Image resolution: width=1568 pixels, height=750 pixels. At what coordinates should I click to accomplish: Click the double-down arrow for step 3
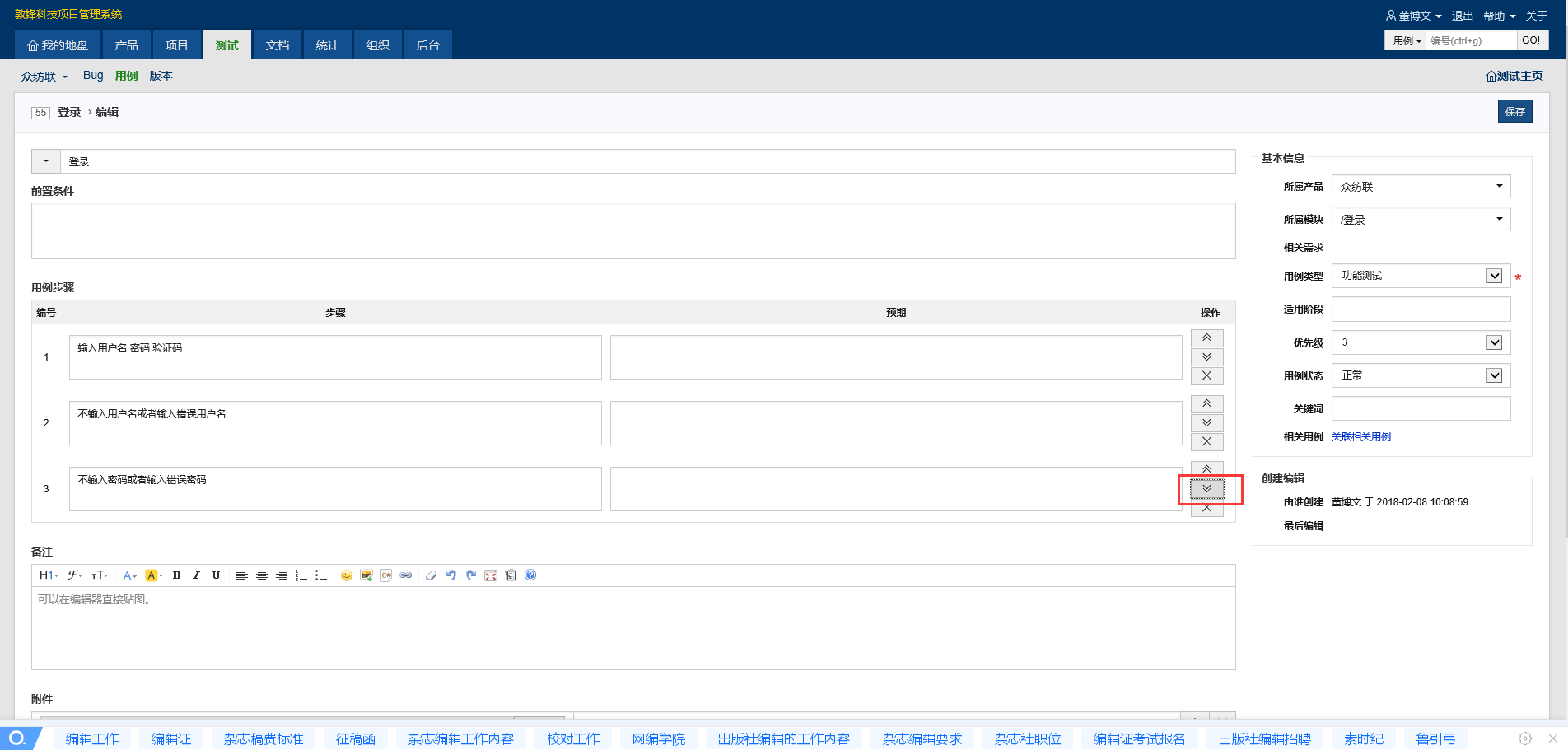(x=1206, y=488)
